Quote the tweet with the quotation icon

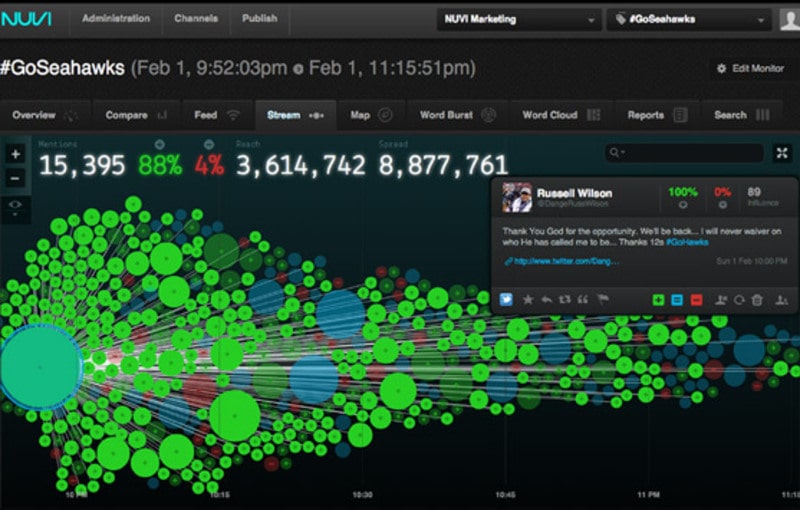pyautogui.click(x=582, y=299)
